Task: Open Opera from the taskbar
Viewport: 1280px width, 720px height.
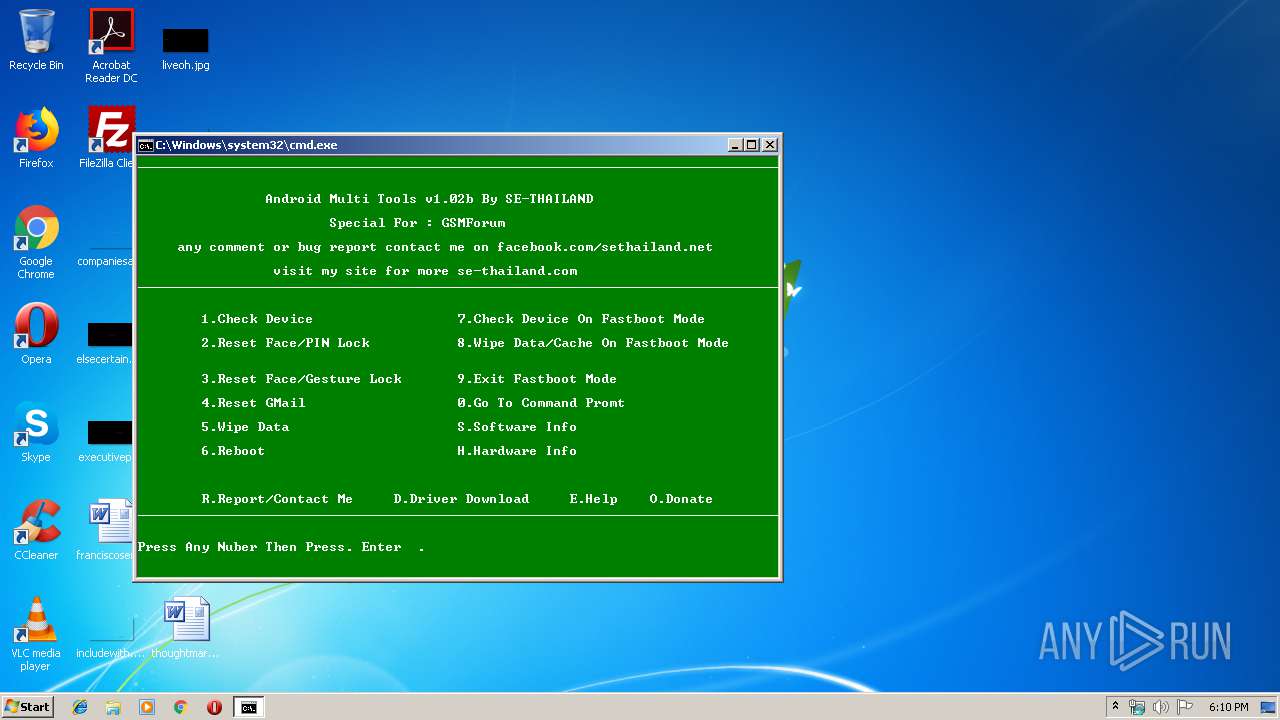Action: pos(214,707)
